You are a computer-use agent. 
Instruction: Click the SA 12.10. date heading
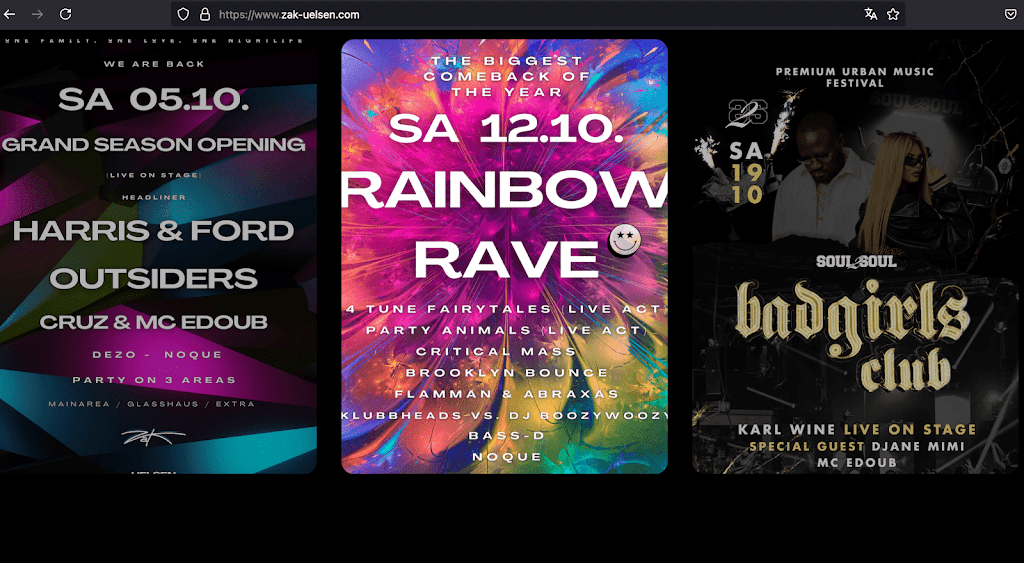(x=505, y=129)
